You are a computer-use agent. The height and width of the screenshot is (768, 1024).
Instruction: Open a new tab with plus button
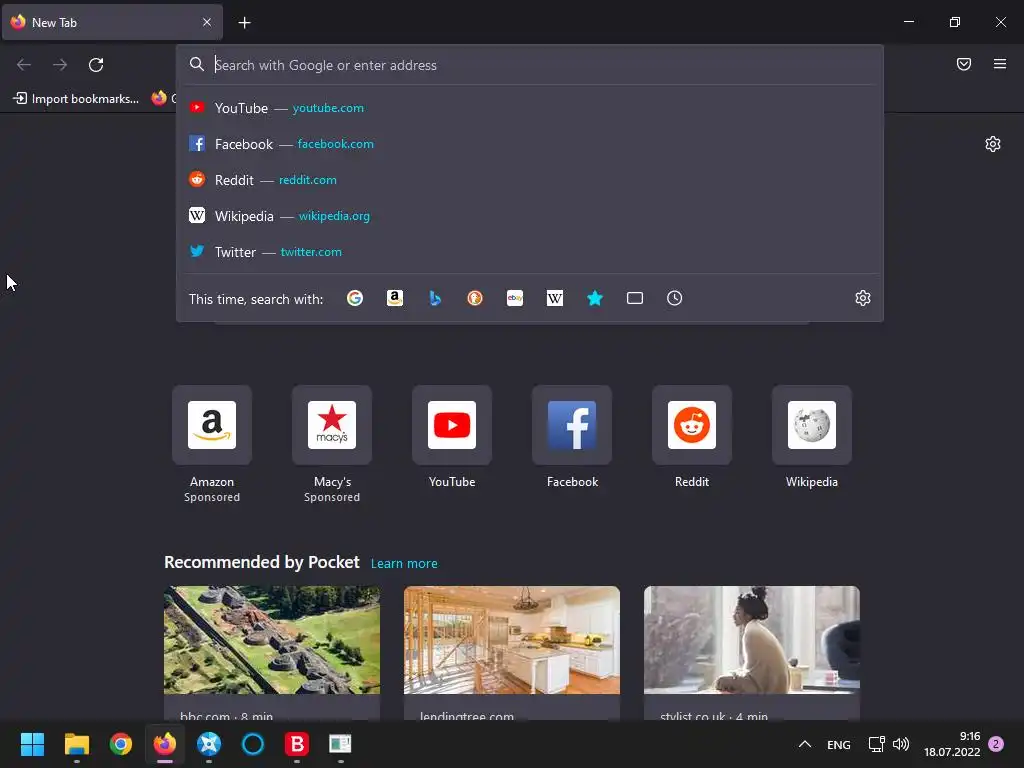click(x=244, y=23)
